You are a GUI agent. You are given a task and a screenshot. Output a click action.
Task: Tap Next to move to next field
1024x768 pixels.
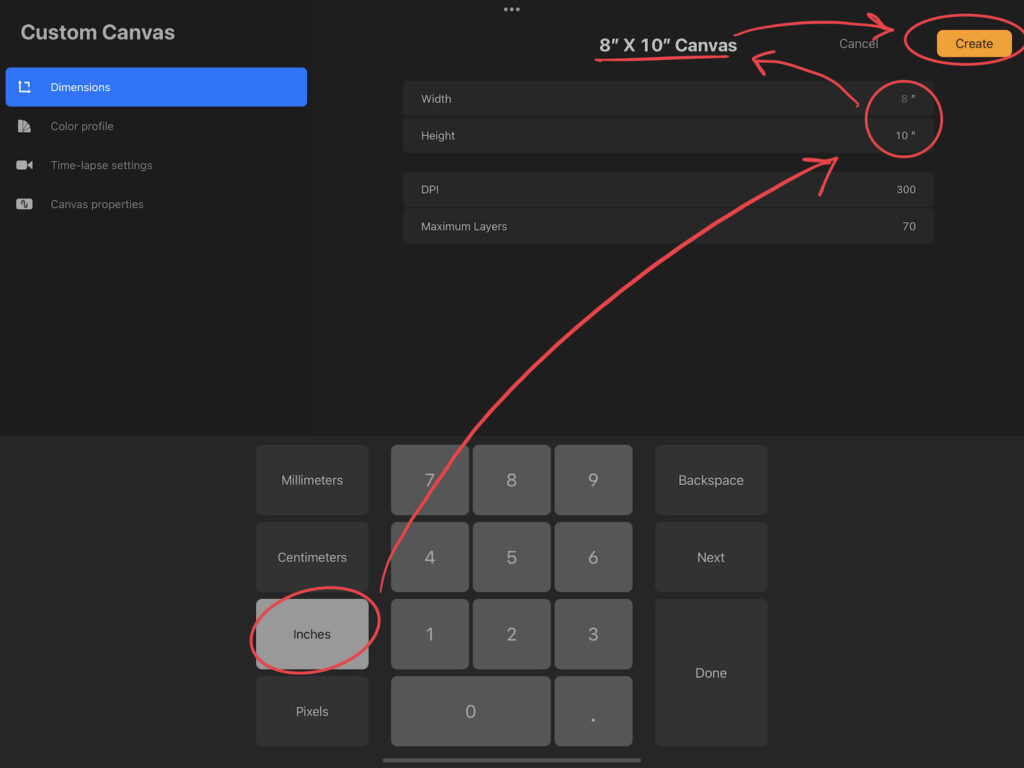(711, 557)
